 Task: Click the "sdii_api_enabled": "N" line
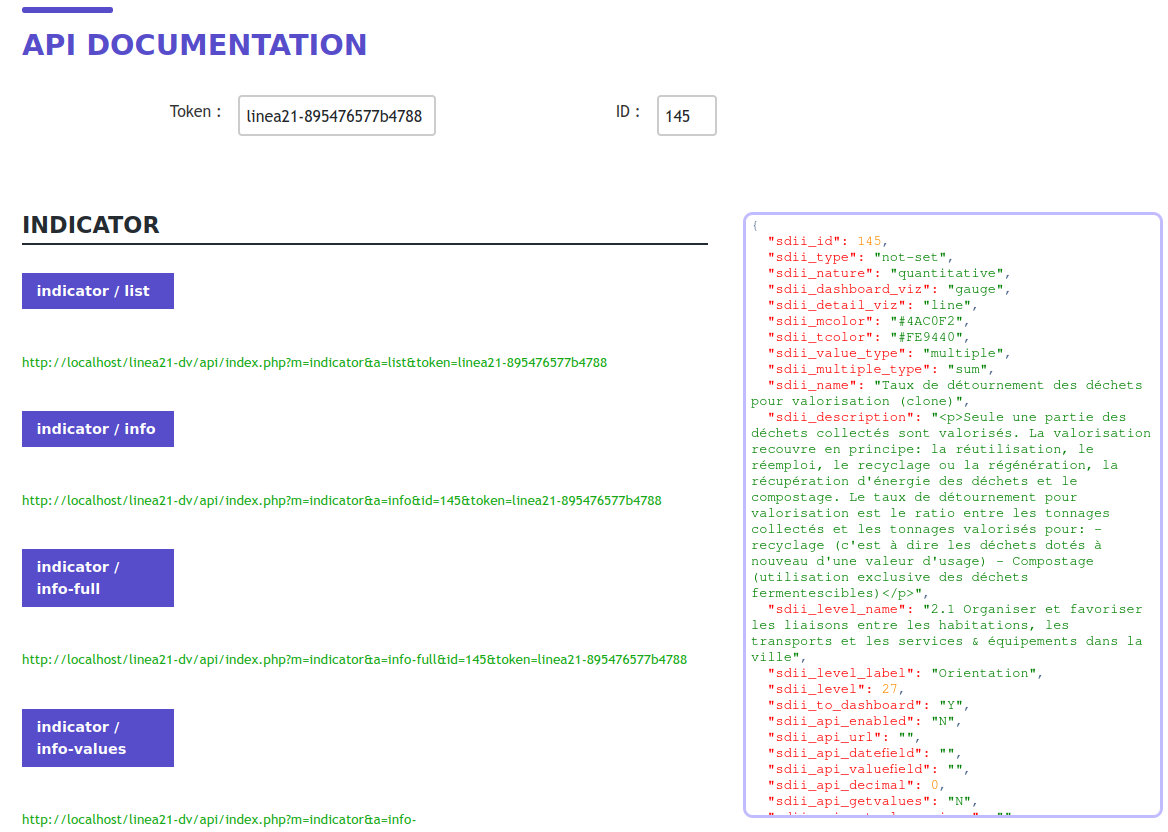tap(864, 722)
